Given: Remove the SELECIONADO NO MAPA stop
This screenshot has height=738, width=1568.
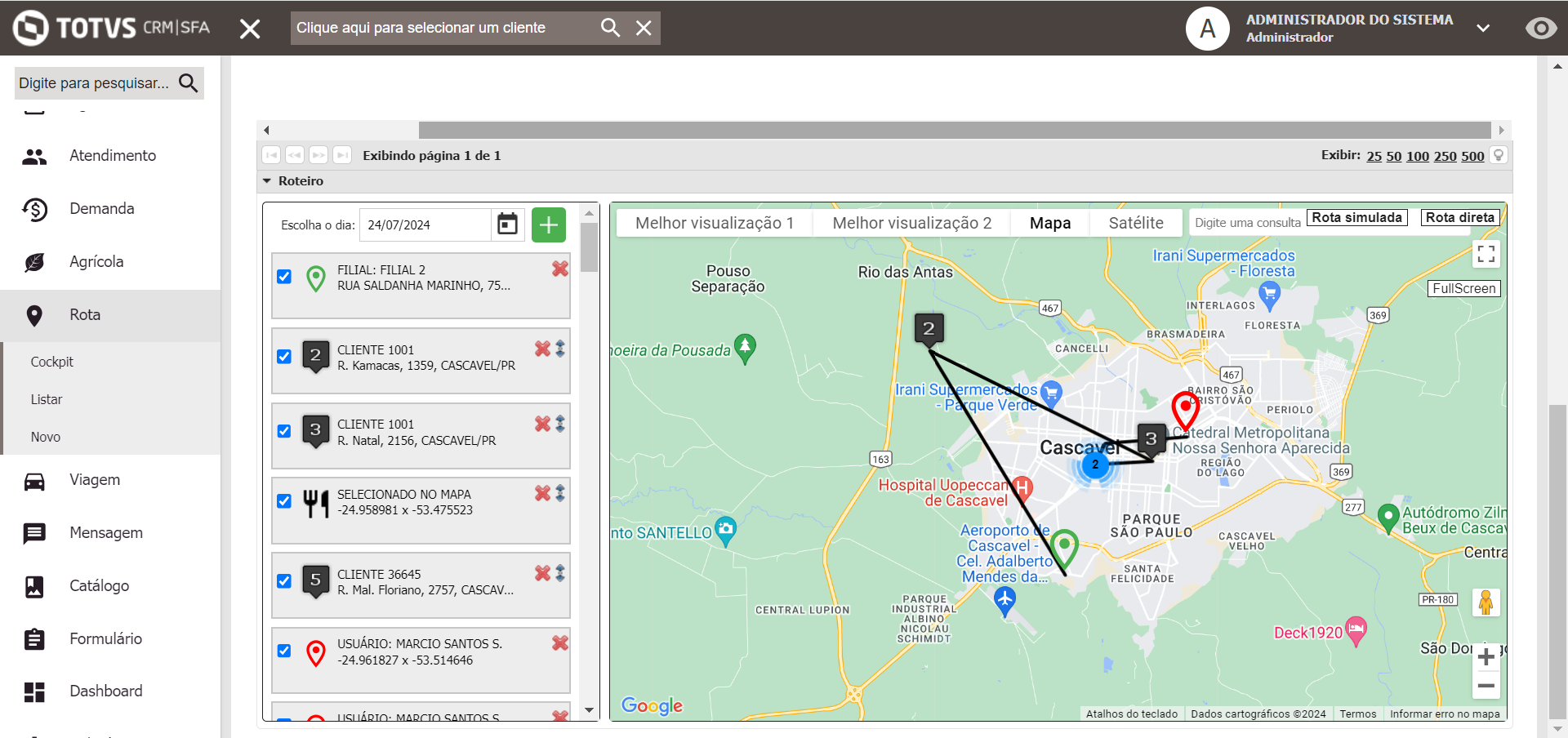Looking at the screenshot, I should (x=542, y=493).
